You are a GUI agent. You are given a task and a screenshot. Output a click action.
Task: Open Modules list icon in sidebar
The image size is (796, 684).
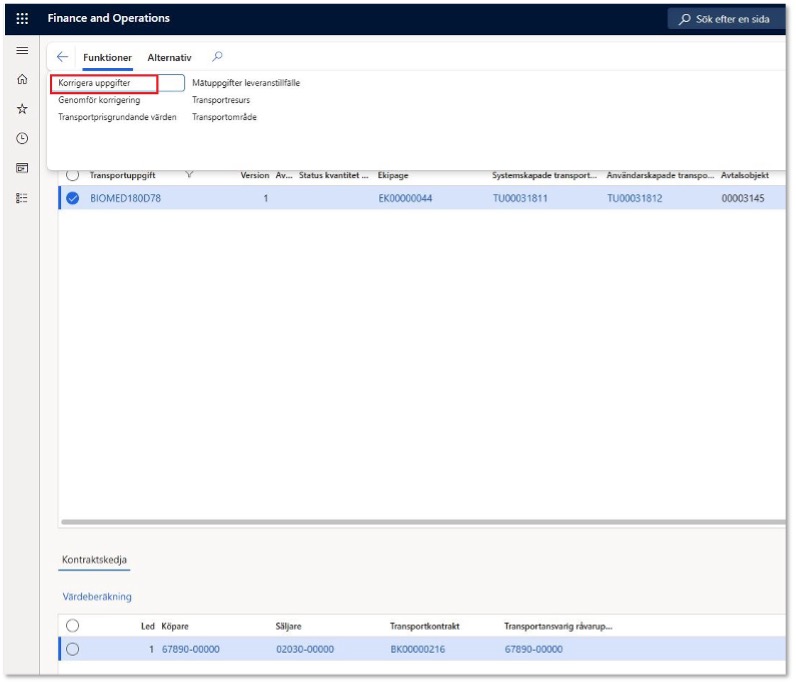[x=22, y=198]
